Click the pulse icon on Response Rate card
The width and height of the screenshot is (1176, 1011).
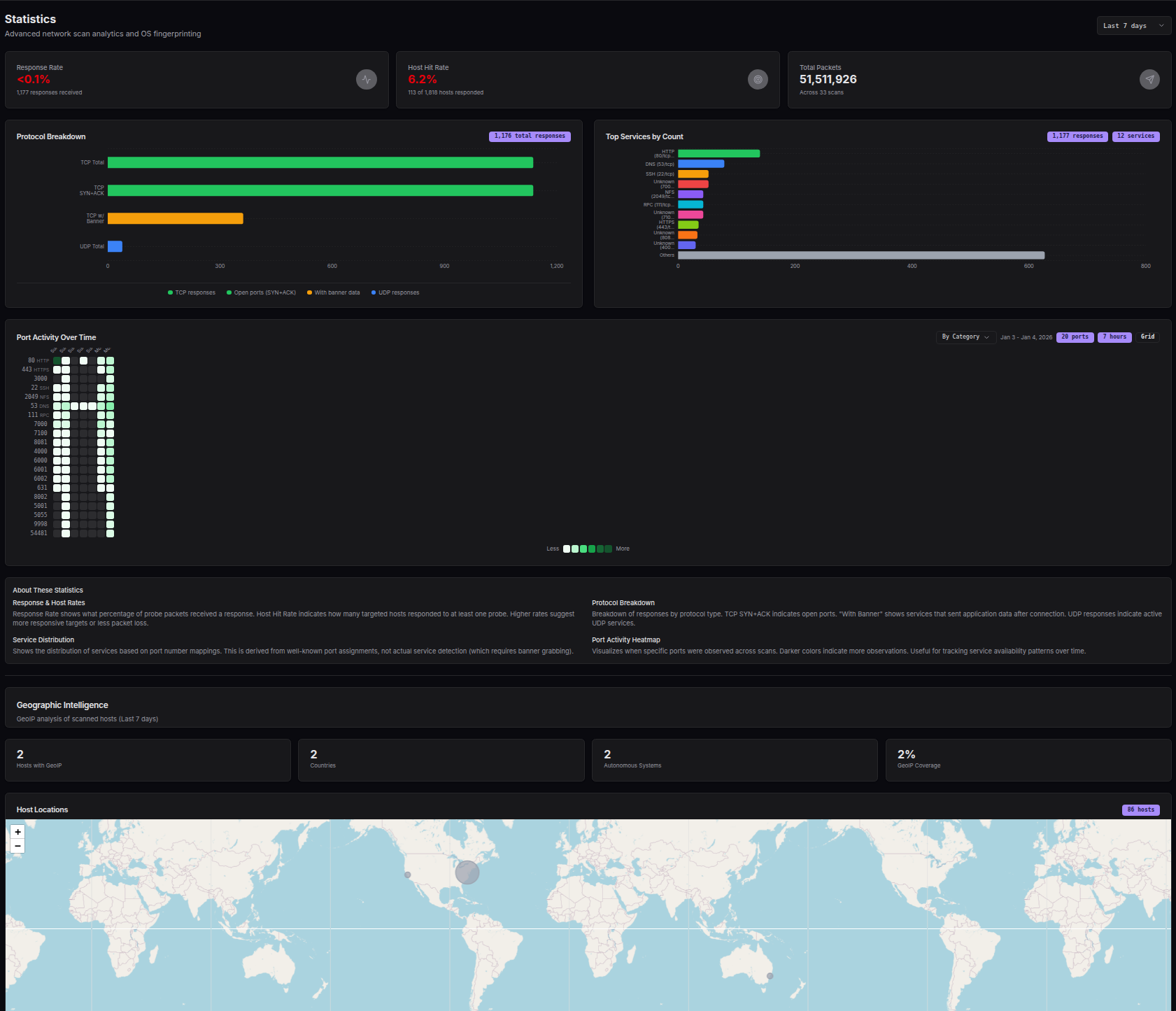click(367, 79)
